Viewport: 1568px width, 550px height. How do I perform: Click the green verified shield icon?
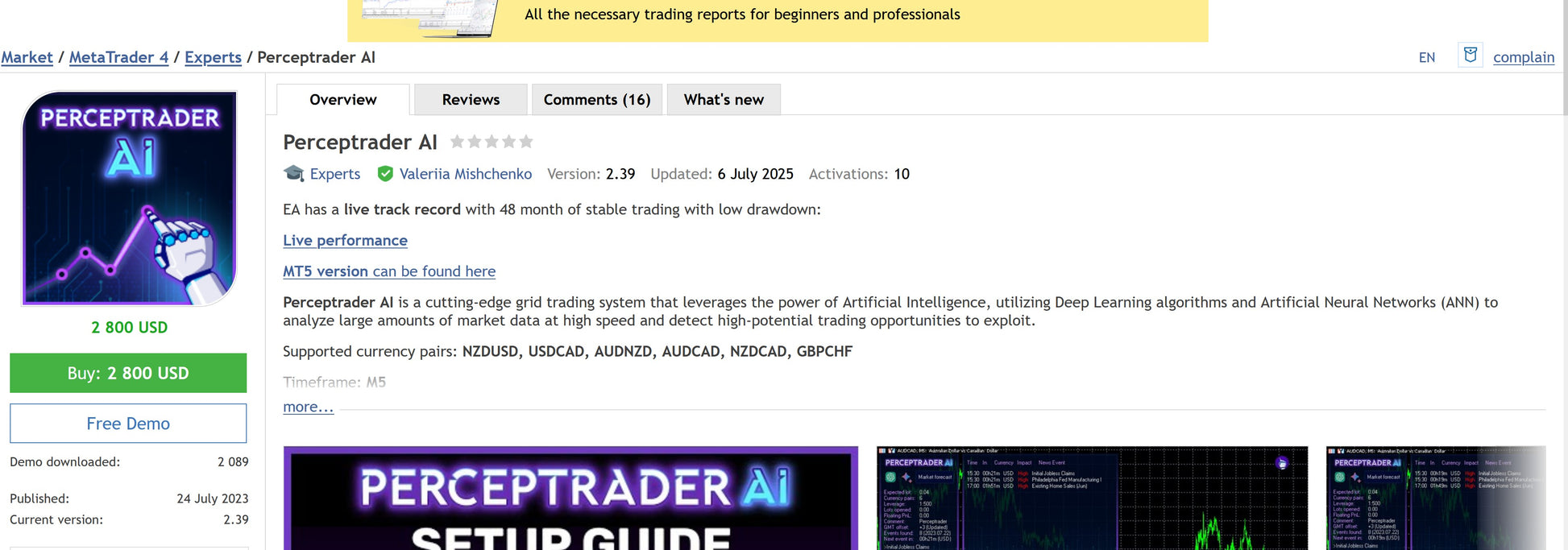[385, 174]
